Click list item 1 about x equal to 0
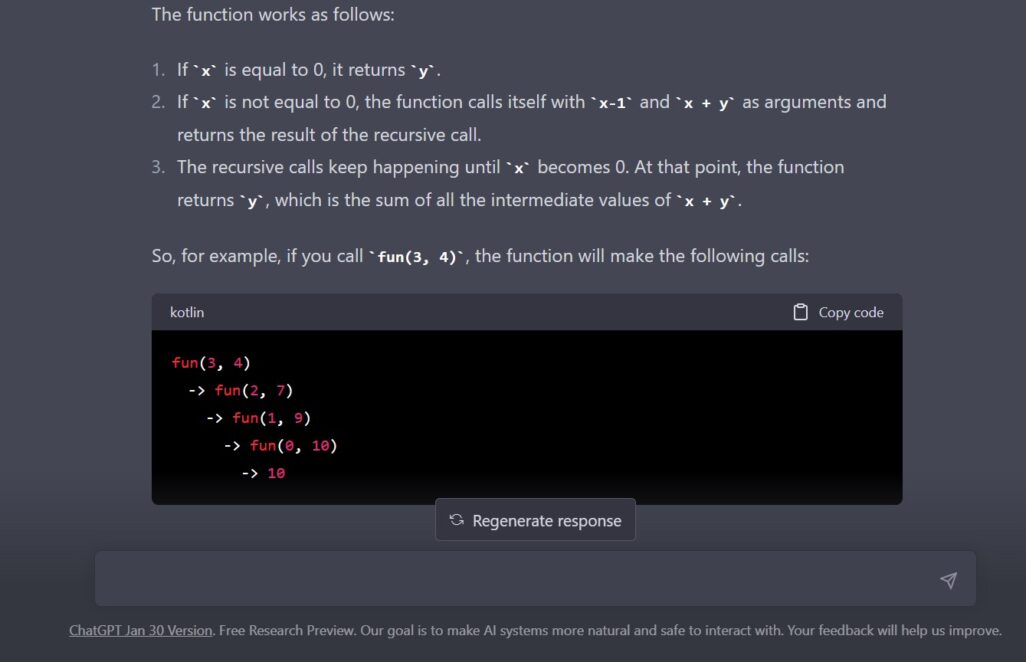 tap(309, 70)
